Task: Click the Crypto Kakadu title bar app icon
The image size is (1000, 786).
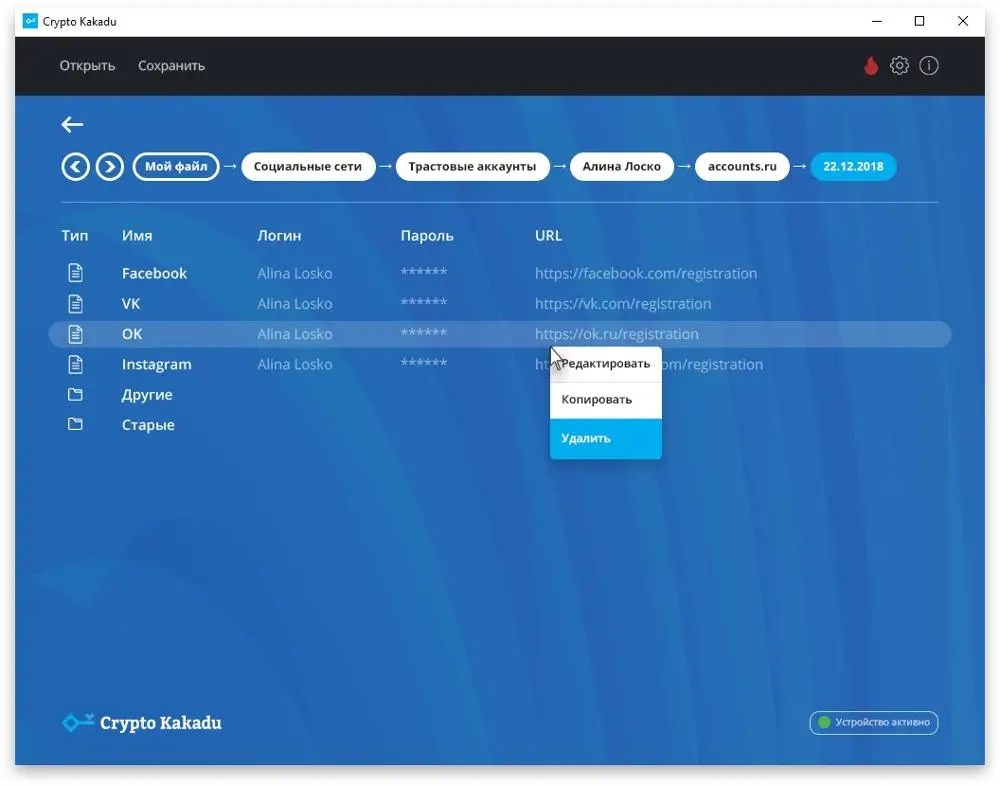Action: pyautogui.click(x=30, y=21)
